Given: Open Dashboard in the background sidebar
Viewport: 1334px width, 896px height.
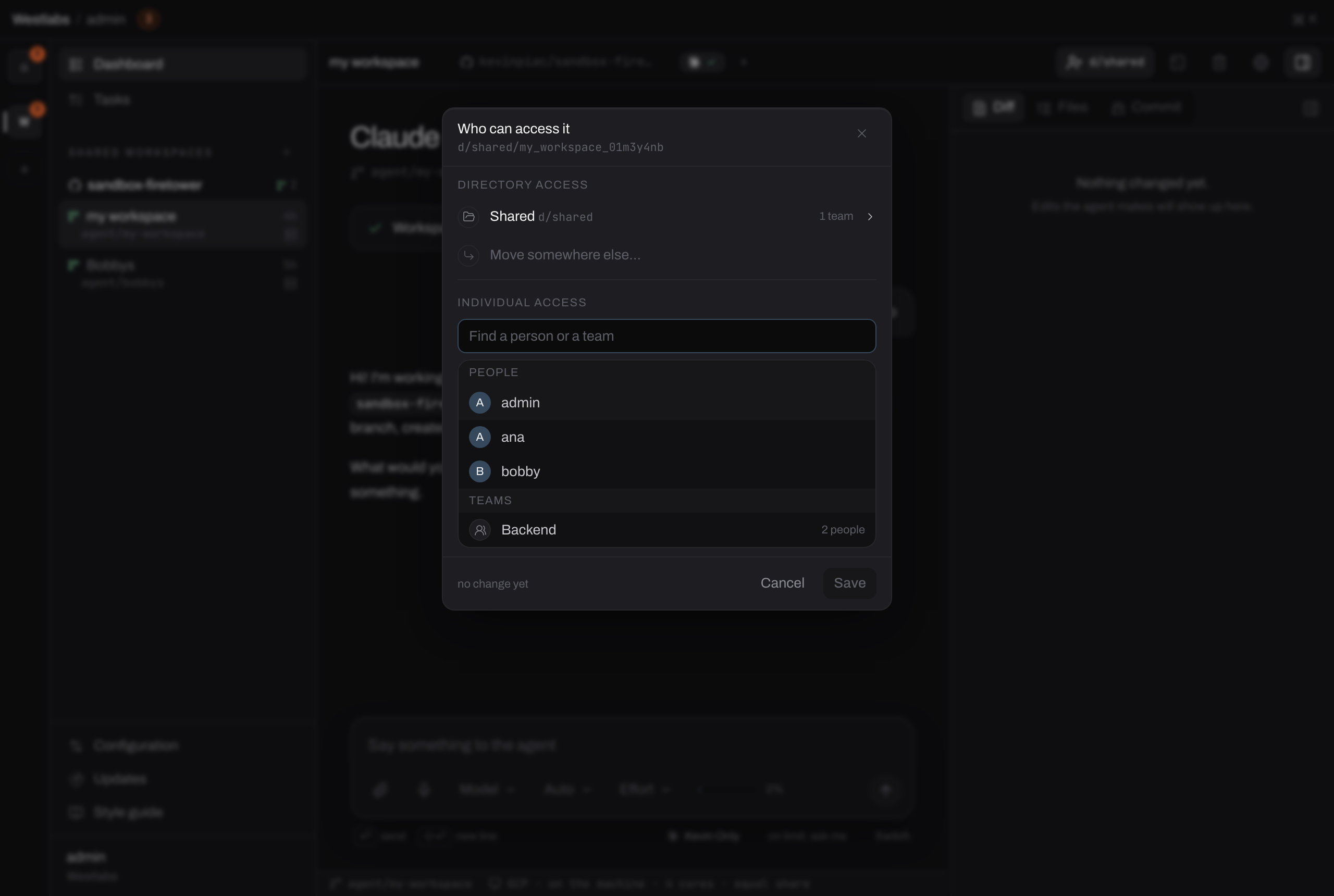Looking at the screenshot, I should (183, 64).
